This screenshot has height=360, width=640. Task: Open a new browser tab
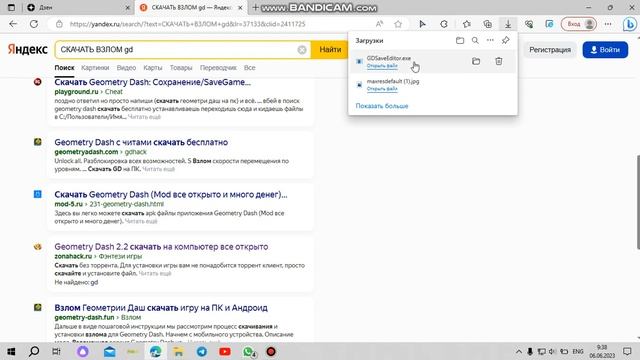(x=255, y=7)
